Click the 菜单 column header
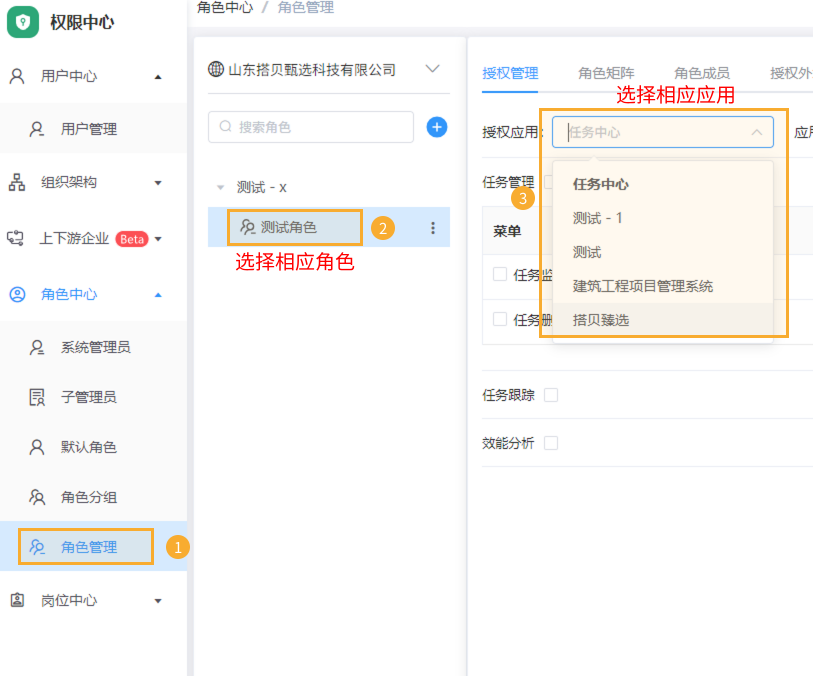 pos(507,231)
